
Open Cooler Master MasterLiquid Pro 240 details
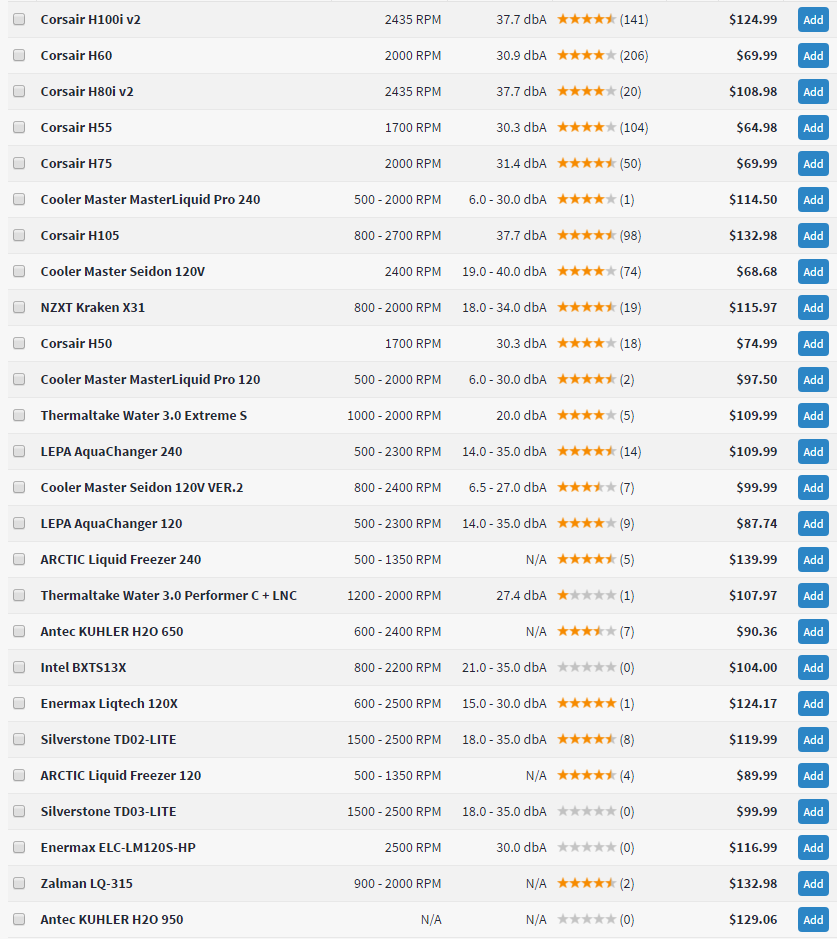150,199
